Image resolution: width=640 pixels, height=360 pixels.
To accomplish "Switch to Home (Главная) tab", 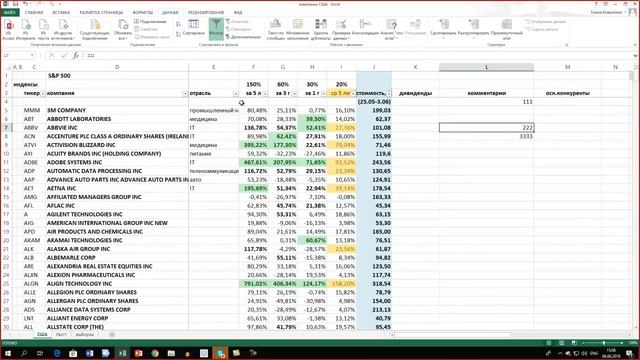I will tap(34, 13).
